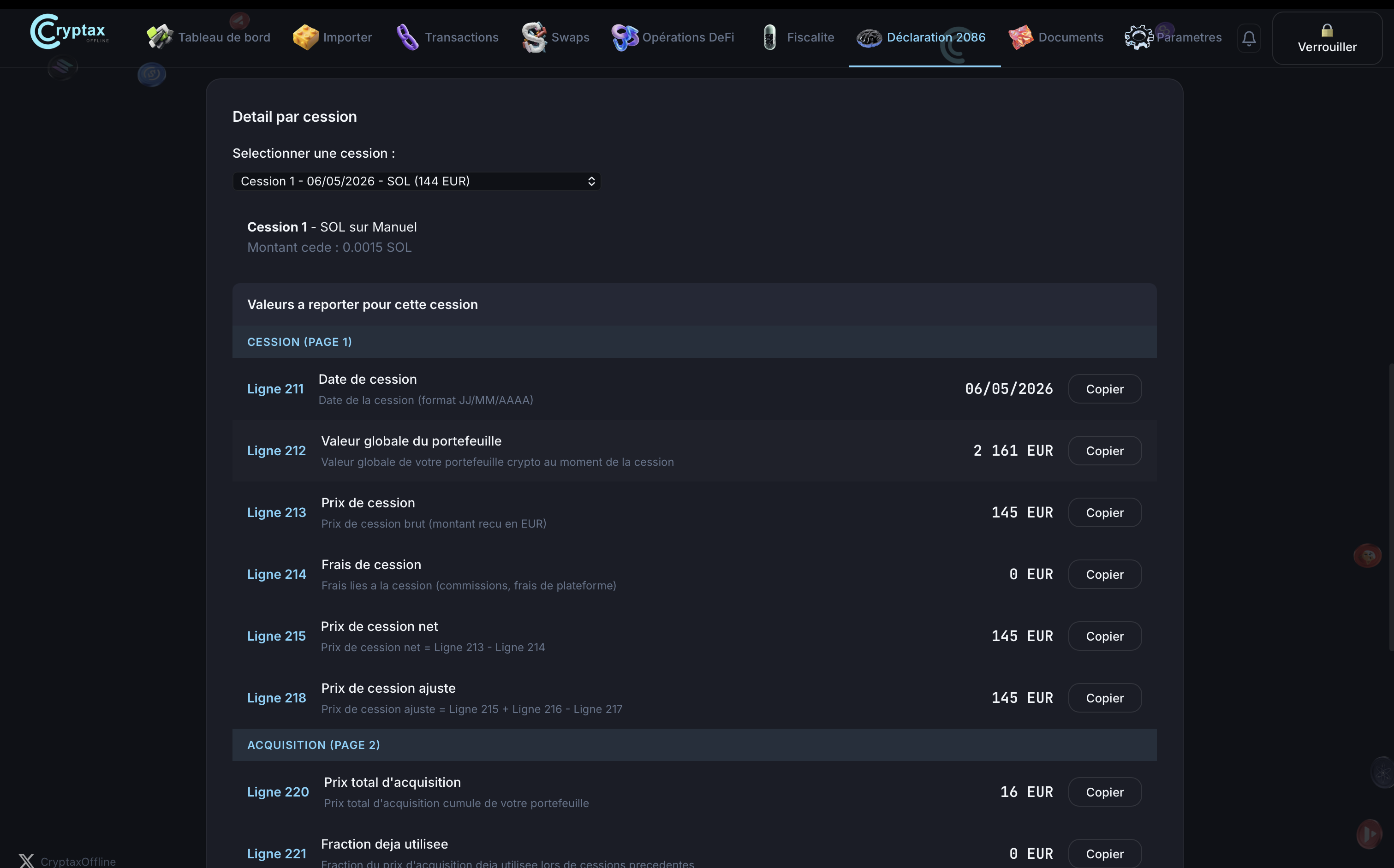Switch to the Transactions tab
The width and height of the screenshot is (1394, 868).
point(447,37)
